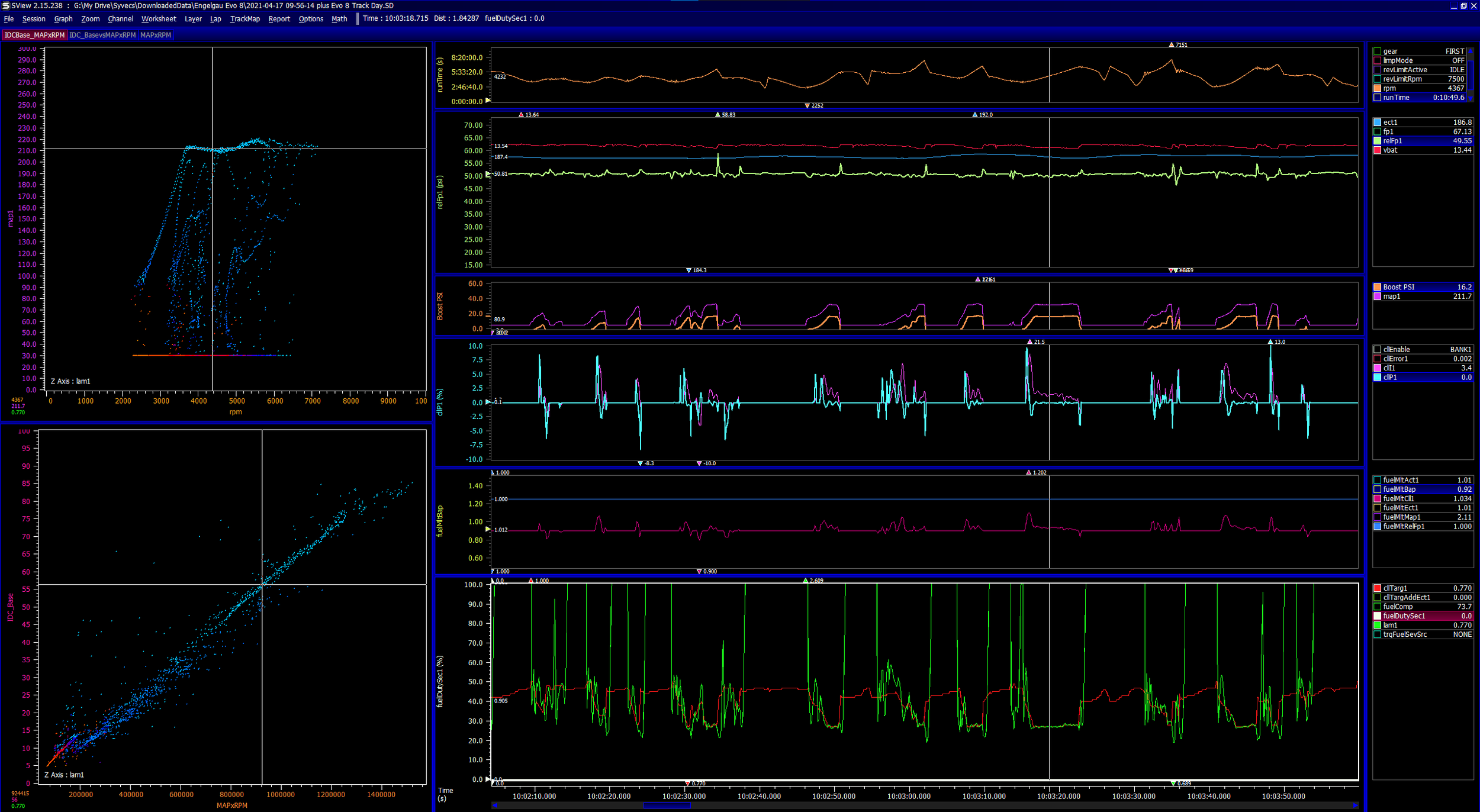Open the Math menu
This screenshot has width=1480, height=812.
[x=339, y=18]
